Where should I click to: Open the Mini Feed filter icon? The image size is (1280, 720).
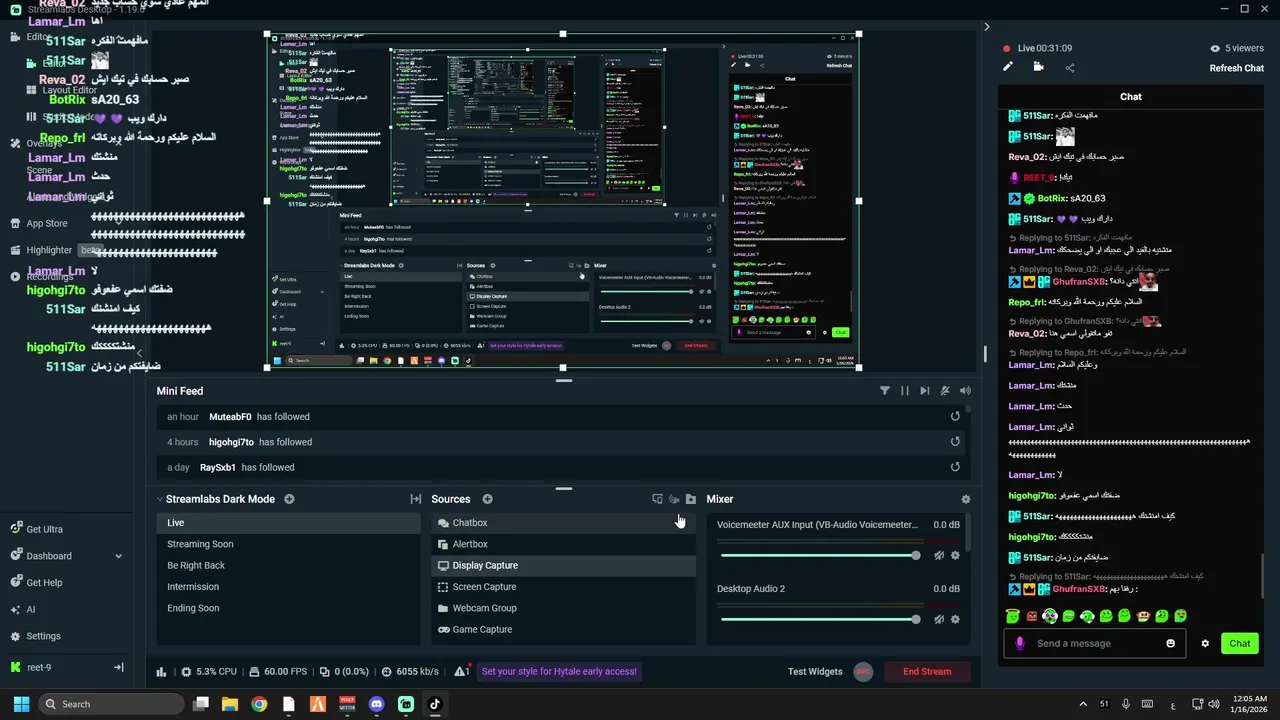[x=885, y=391]
